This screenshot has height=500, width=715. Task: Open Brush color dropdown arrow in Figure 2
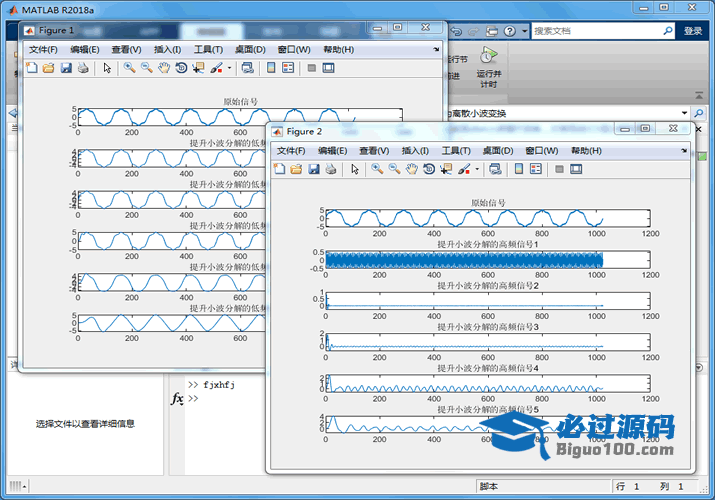click(477, 169)
